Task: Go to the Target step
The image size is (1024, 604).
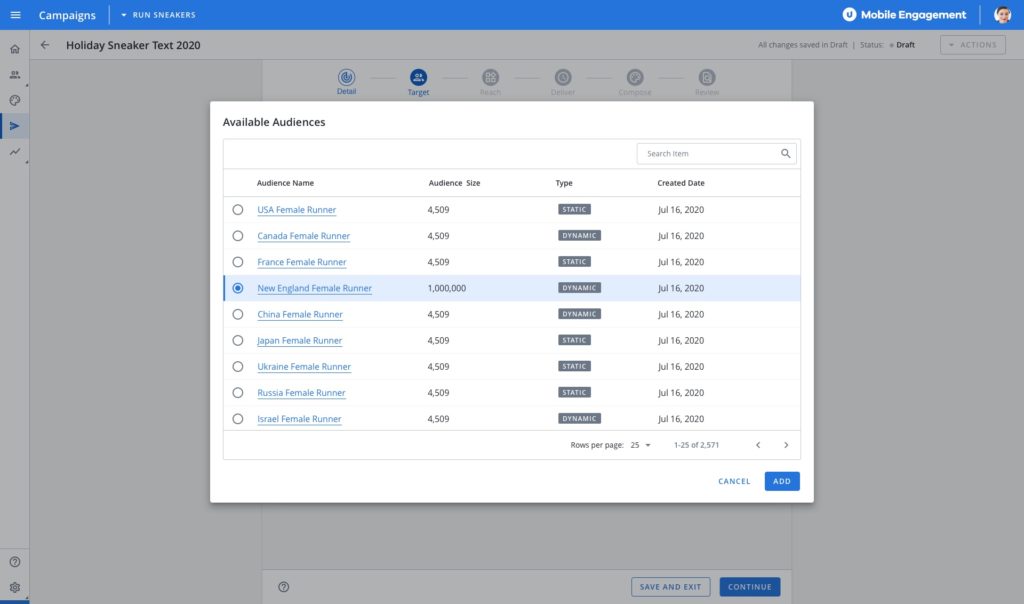Action: (418, 82)
